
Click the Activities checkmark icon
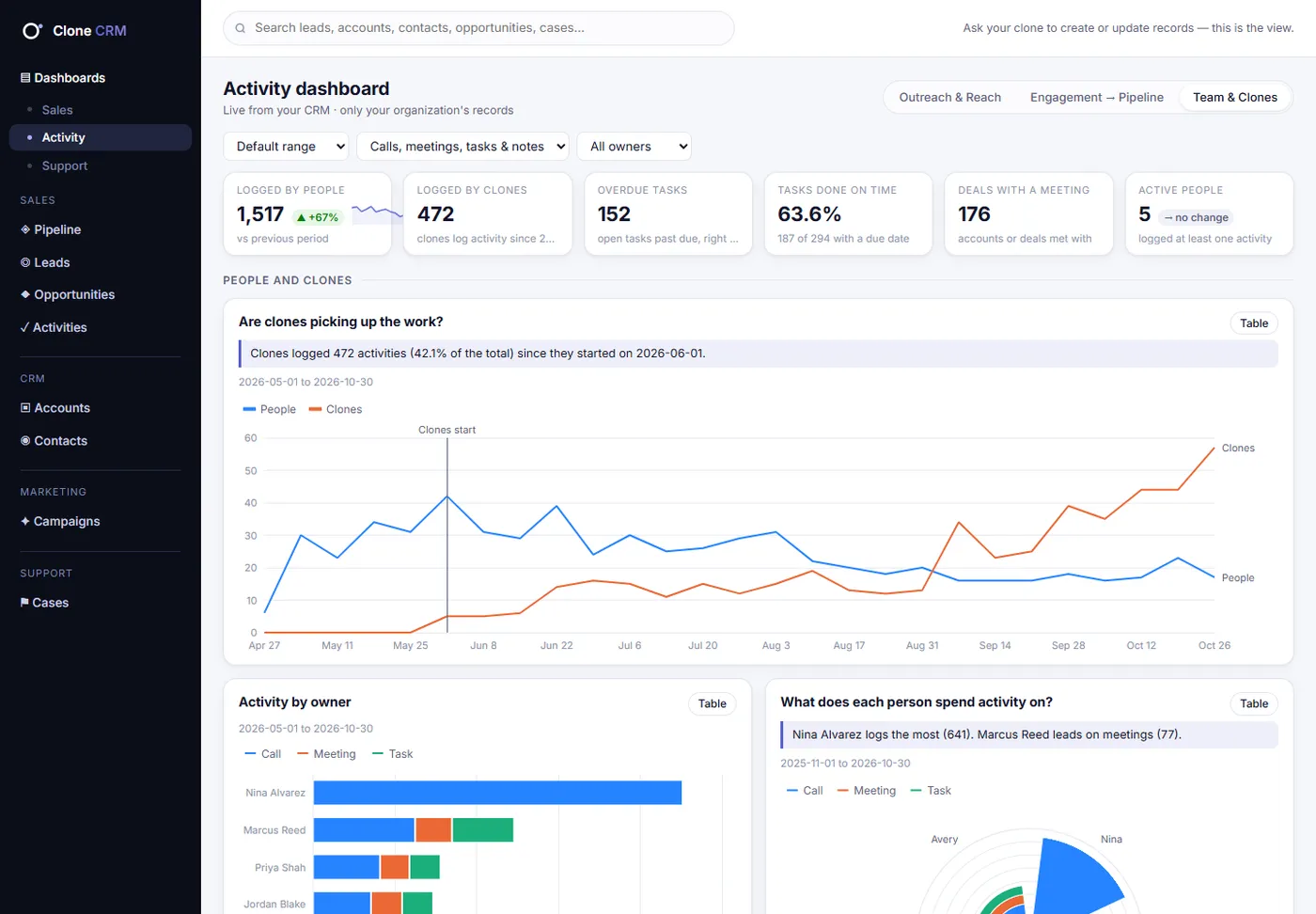click(24, 327)
